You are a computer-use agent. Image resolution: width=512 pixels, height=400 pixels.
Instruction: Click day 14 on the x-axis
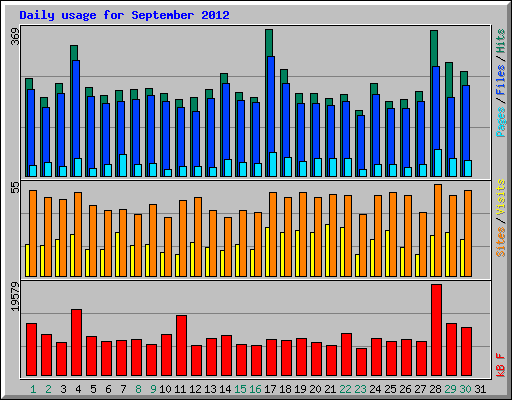[225, 389]
